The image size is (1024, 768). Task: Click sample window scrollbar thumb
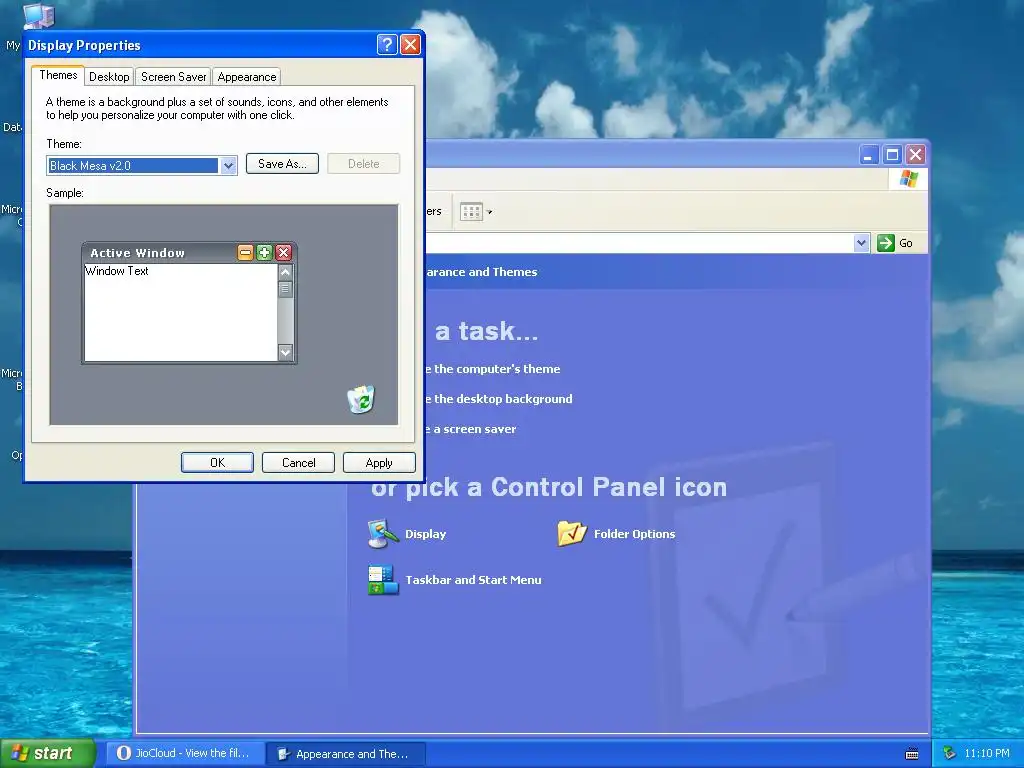coord(285,289)
